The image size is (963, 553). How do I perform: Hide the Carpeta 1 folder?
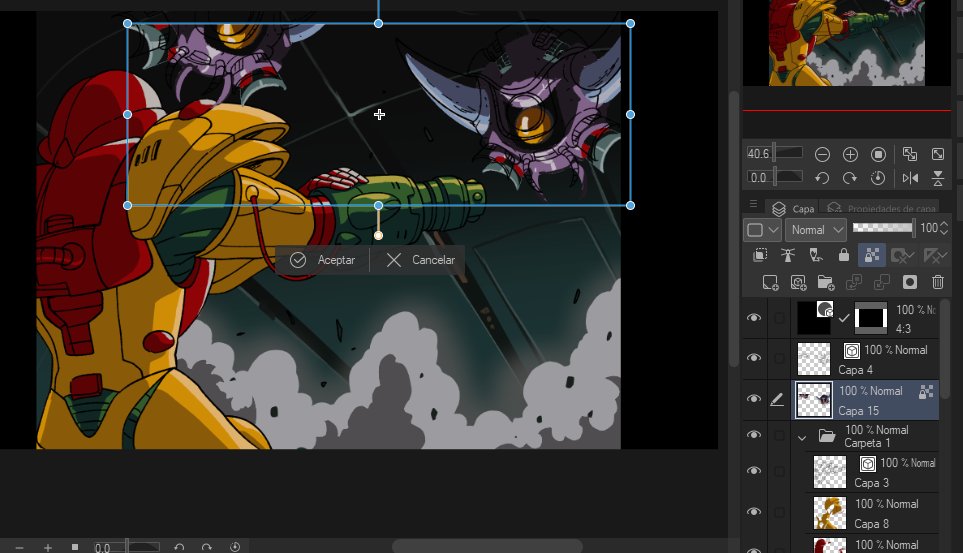(754, 434)
